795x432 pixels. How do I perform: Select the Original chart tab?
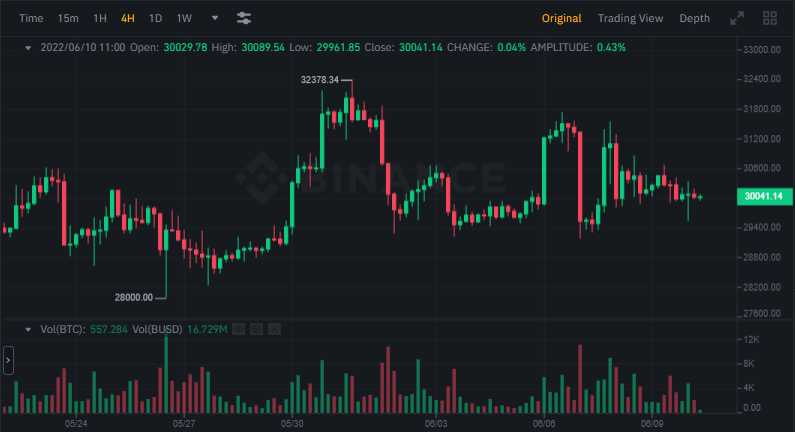pyautogui.click(x=562, y=18)
